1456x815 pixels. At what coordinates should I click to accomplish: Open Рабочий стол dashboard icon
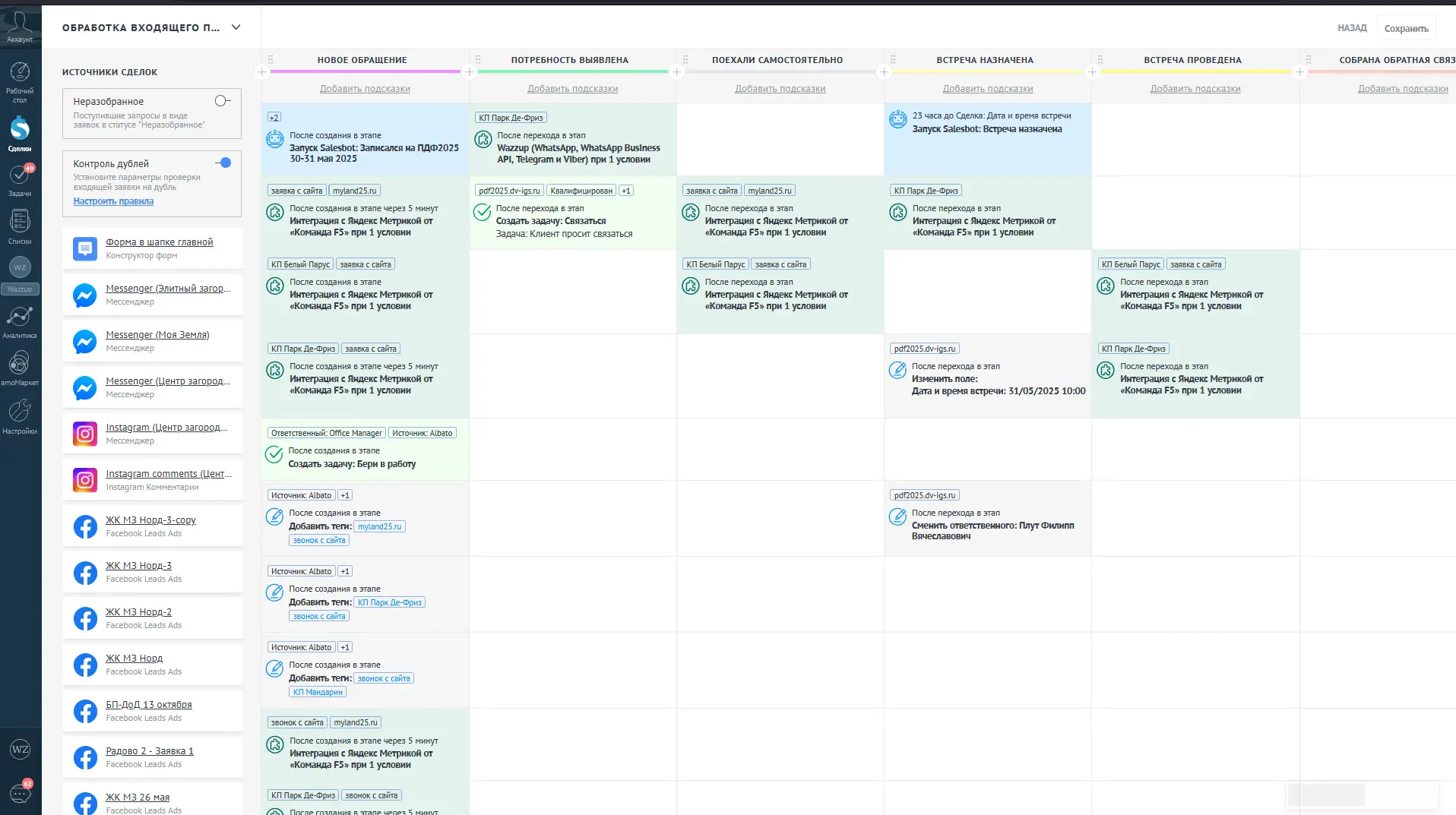(20, 79)
